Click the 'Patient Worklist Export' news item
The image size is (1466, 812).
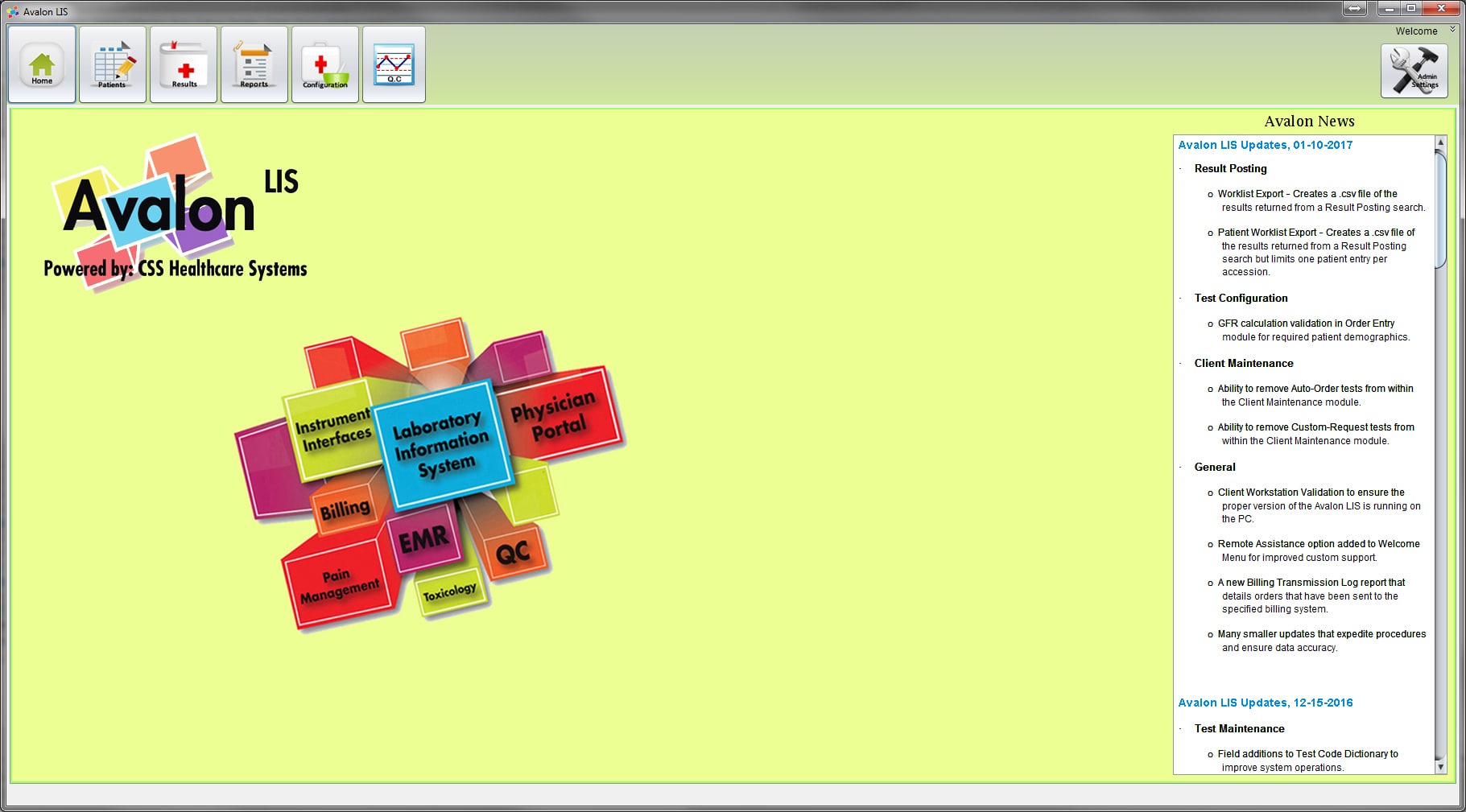(1311, 252)
